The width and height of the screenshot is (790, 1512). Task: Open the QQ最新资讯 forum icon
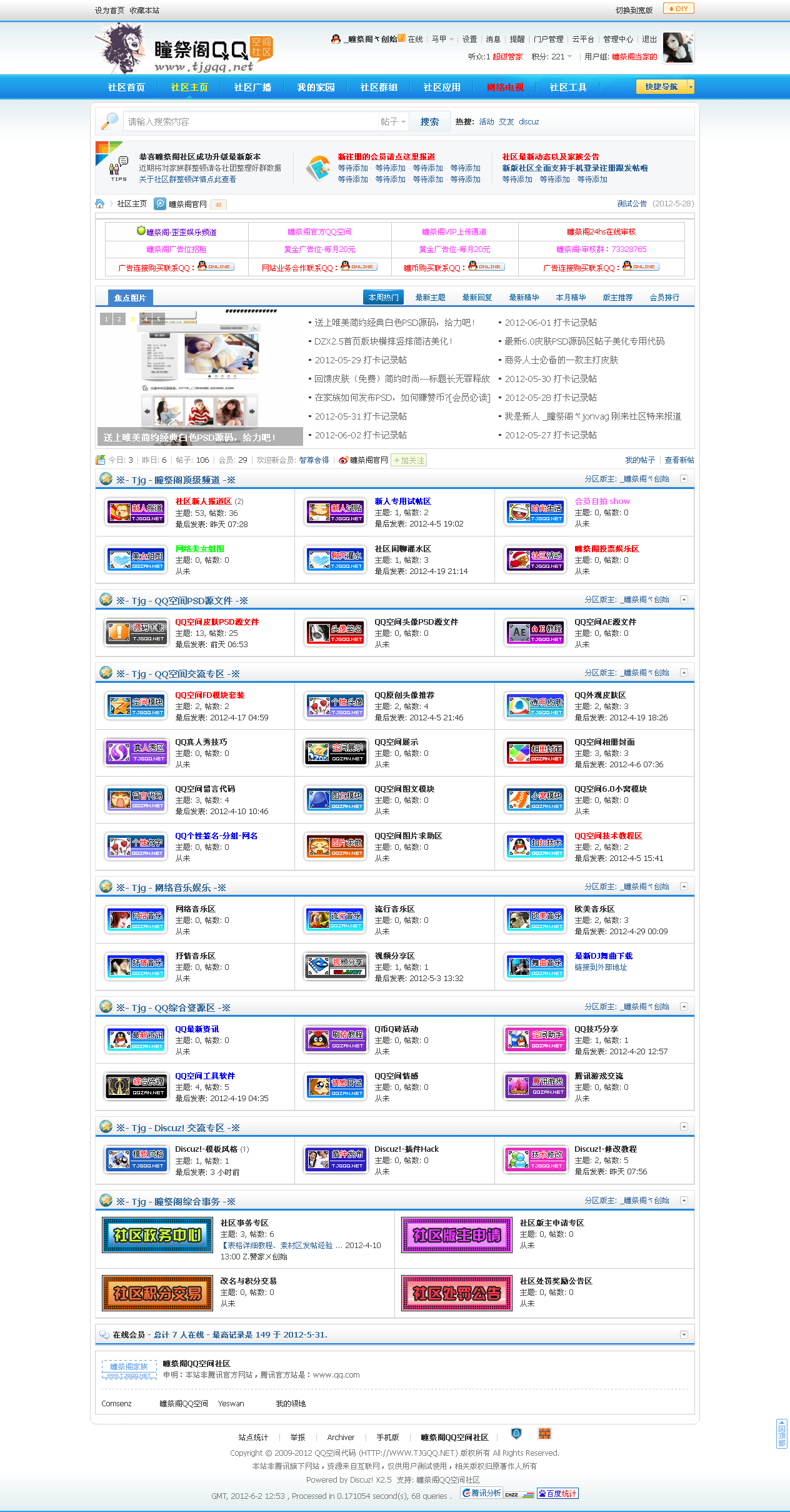coord(137,1040)
